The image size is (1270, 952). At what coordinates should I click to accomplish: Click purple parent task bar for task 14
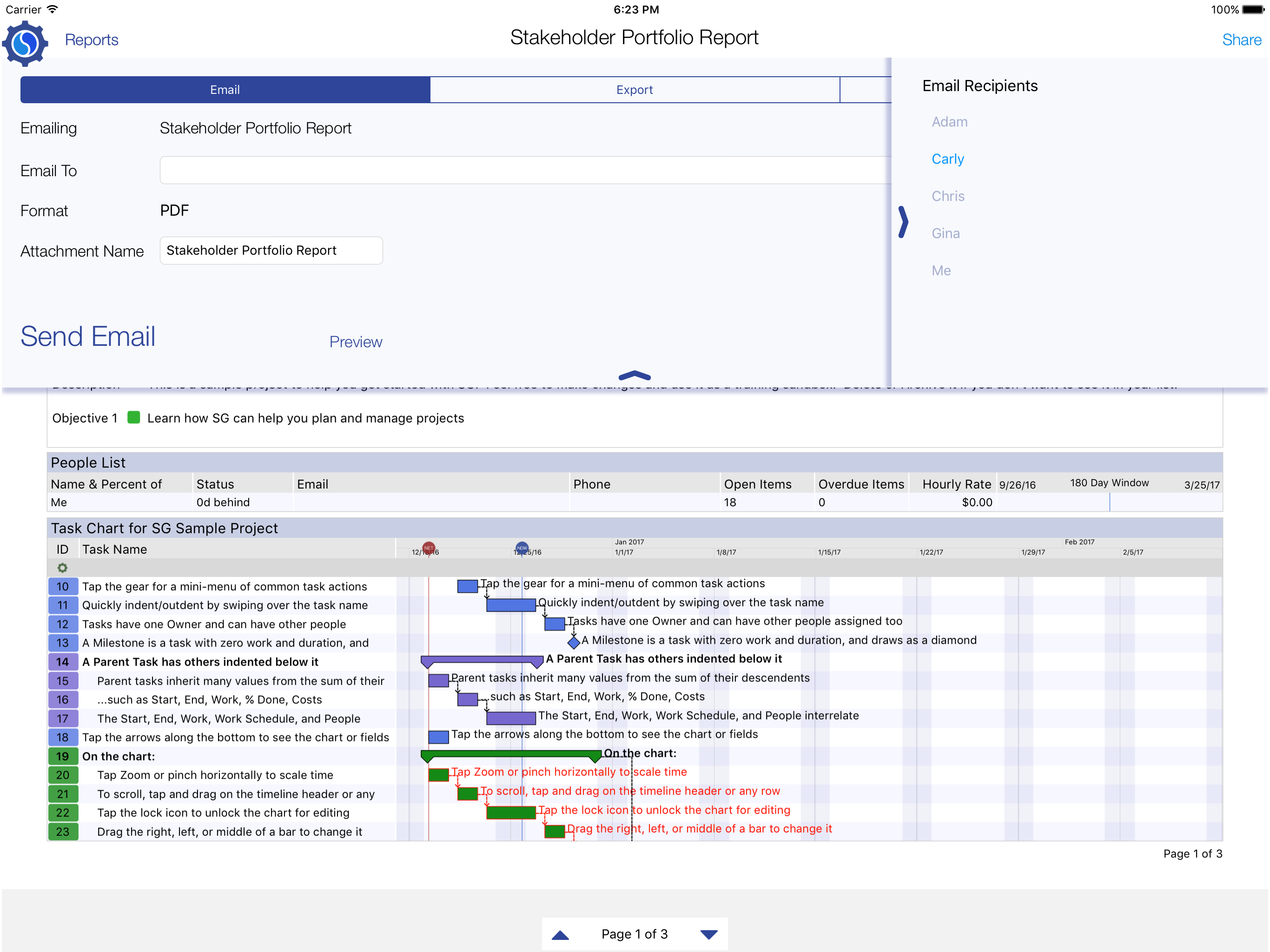tap(481, 659)
